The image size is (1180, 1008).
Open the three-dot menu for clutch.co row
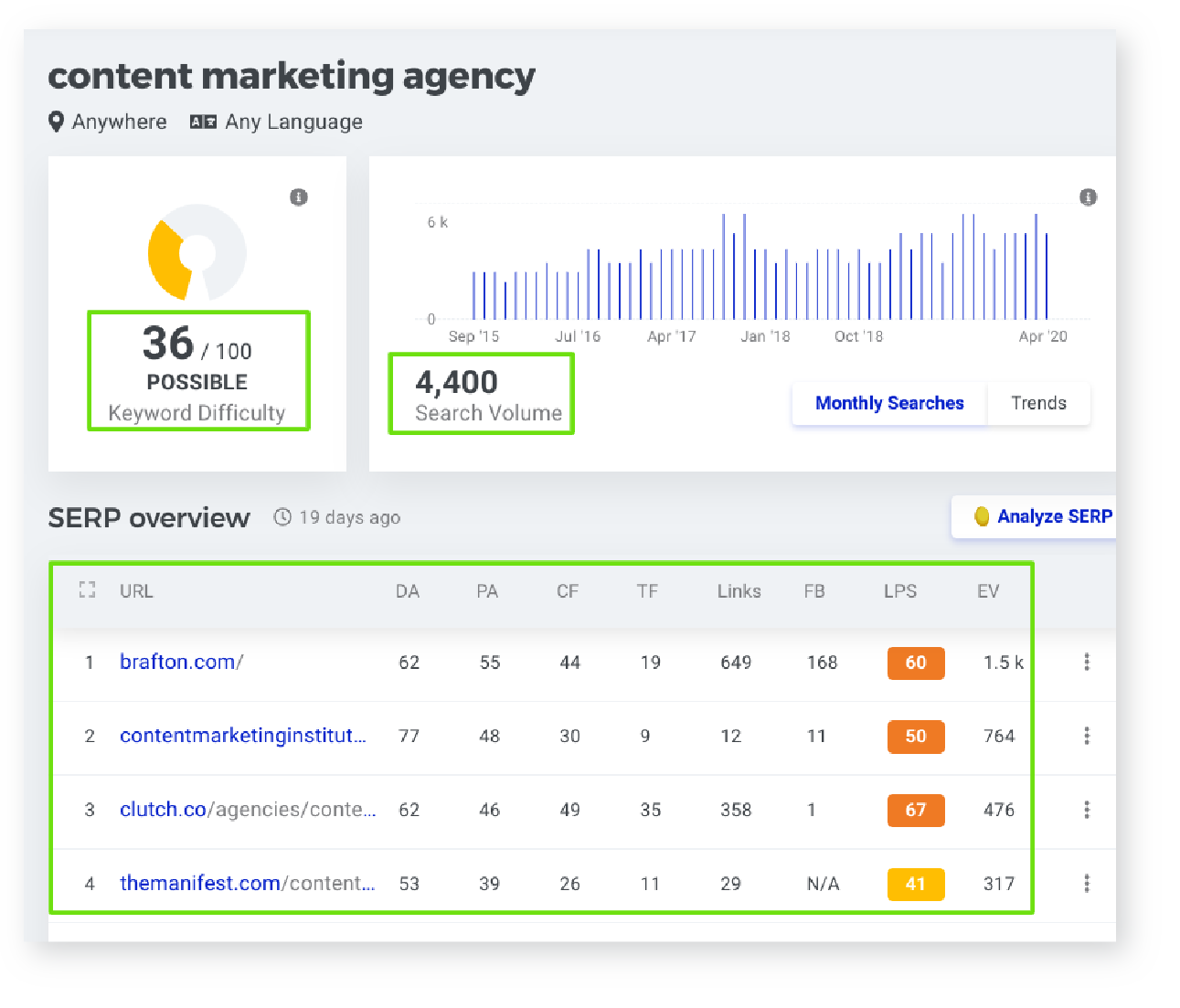1087,810
